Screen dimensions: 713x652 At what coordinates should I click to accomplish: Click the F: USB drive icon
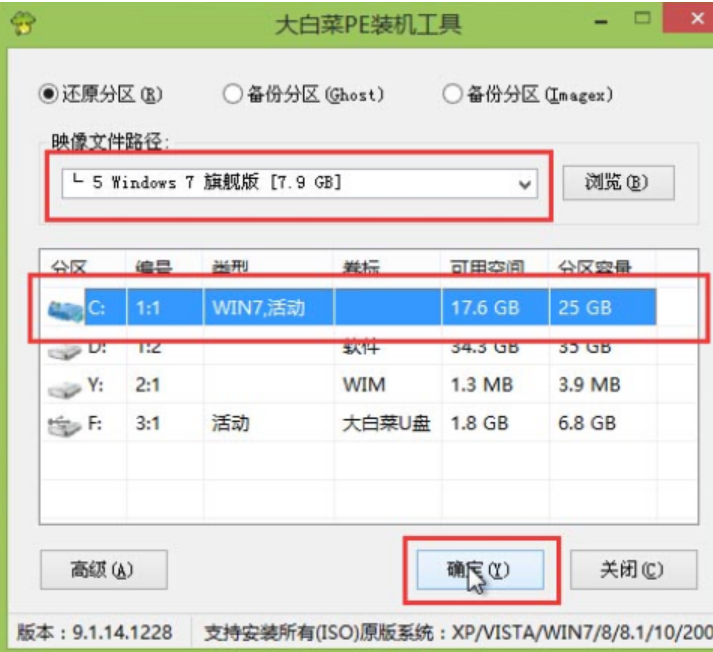pos(64,426)
